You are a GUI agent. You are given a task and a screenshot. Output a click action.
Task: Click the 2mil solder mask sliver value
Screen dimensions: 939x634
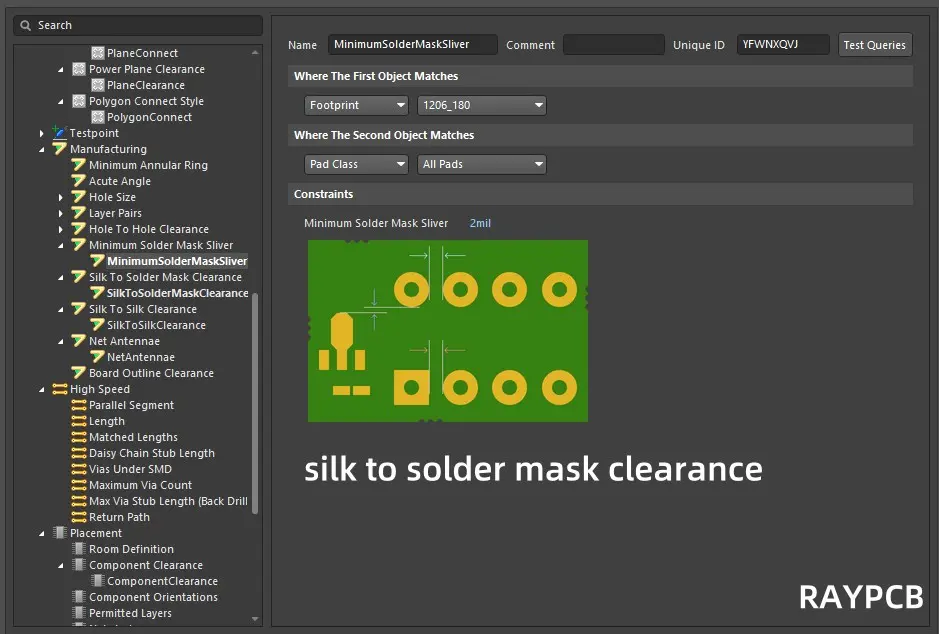480,223
